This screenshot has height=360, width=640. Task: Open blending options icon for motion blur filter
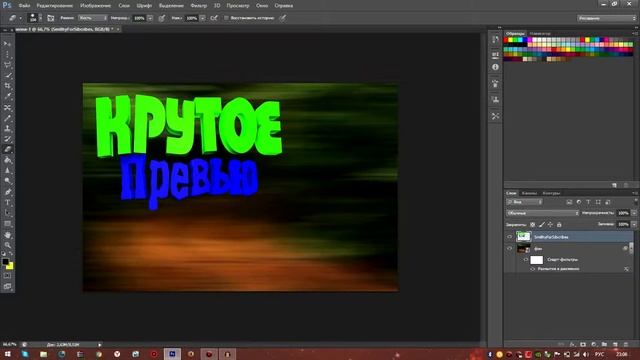pyautogui.click(x=626, y=269)
